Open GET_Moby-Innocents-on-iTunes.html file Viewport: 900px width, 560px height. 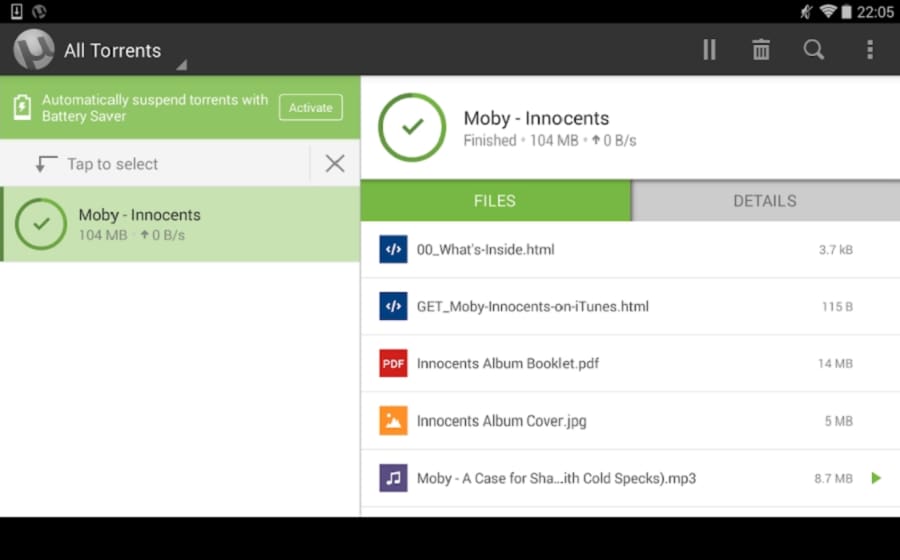pos(630,306)
